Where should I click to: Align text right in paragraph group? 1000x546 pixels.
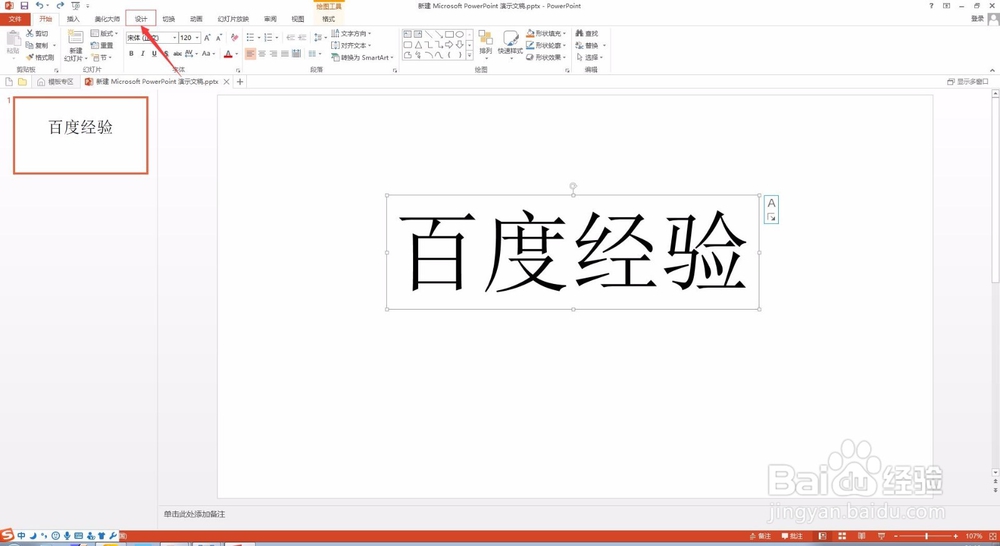[273, 54]
